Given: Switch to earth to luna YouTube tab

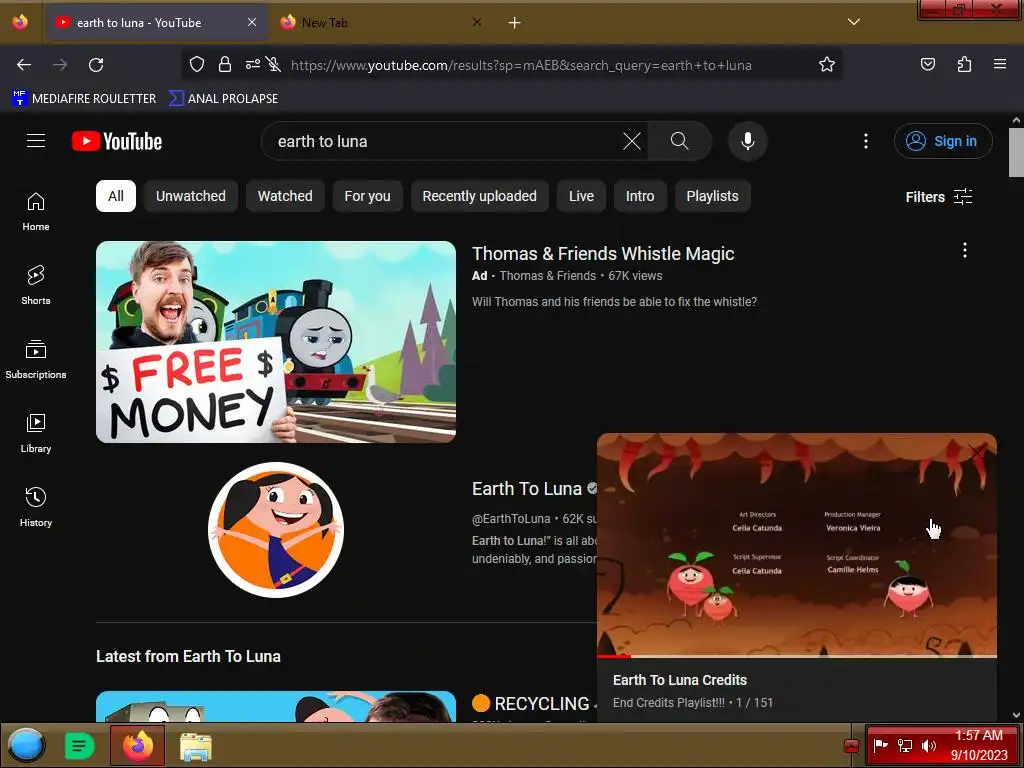Looking at the screenshot, I should (x=157, y=23).
